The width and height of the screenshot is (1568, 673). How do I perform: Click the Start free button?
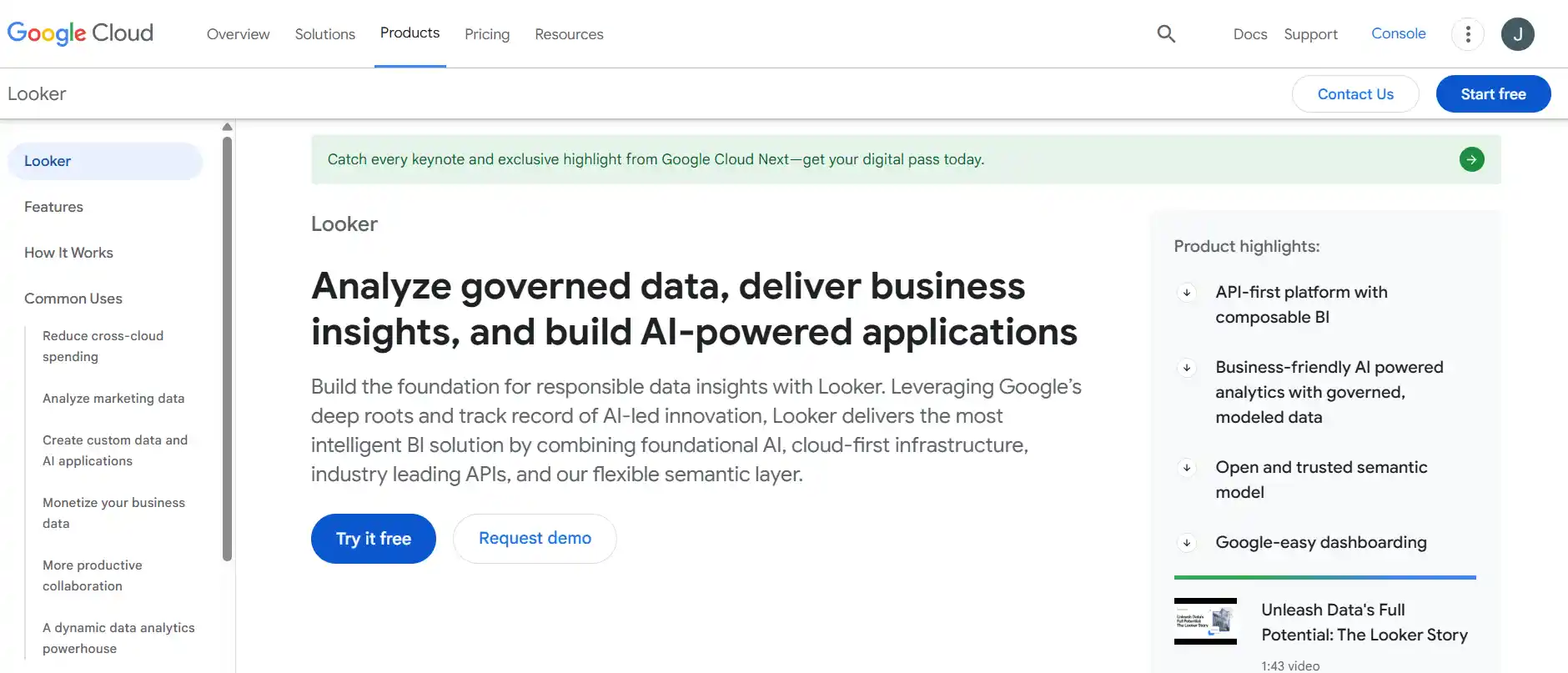pos(1493,94)
